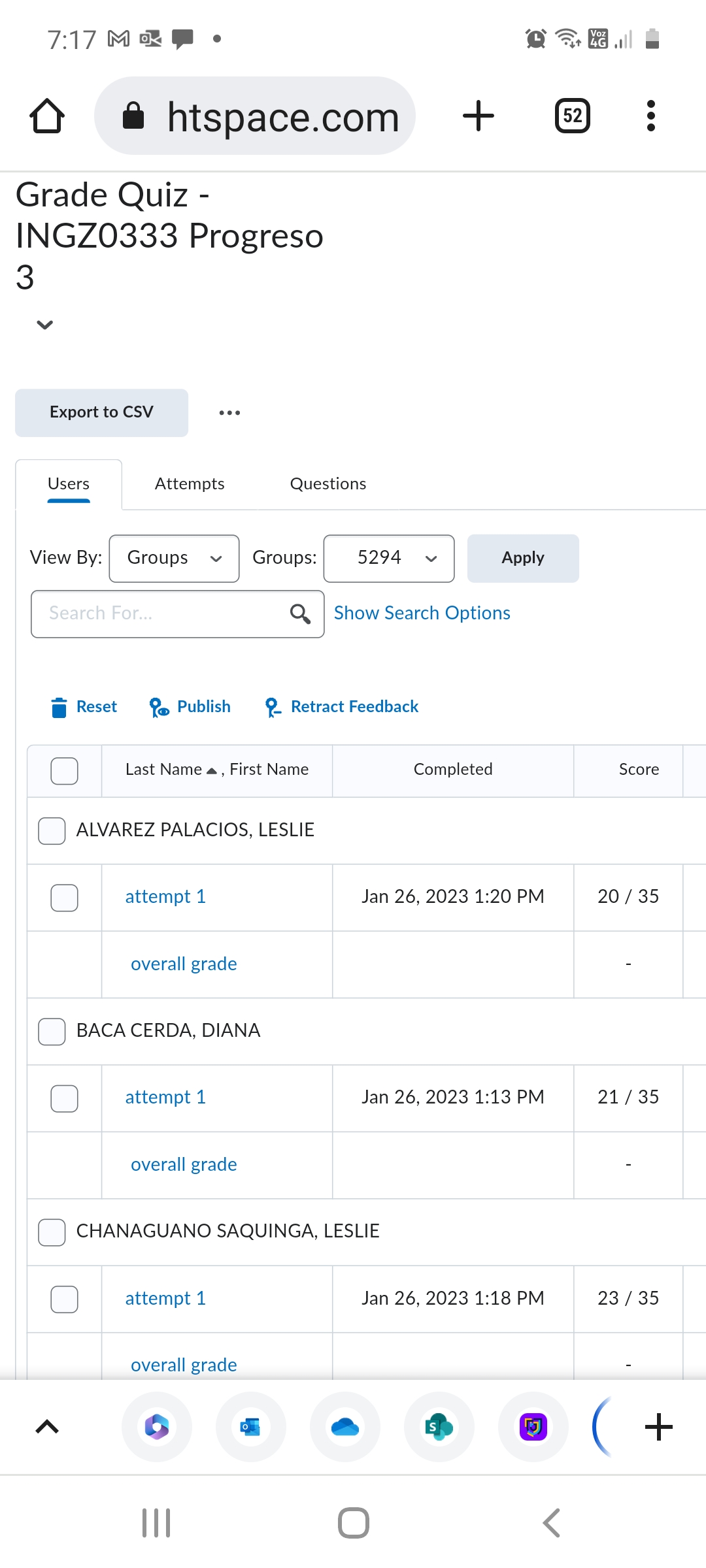Check the box for ALVAREZ PALACIOS, LESLIE
The width and height of the screenshot is (706, 1568).
point(52,830)
